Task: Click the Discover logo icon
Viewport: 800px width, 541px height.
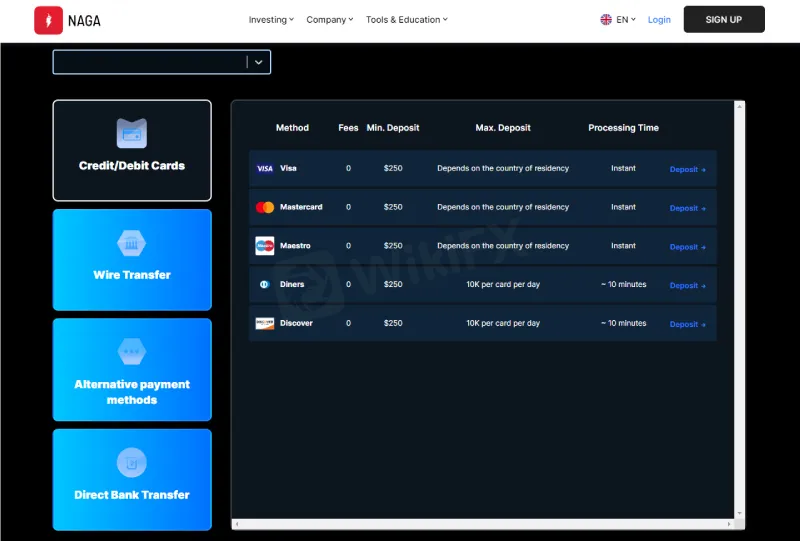Action: pos(265,323)
